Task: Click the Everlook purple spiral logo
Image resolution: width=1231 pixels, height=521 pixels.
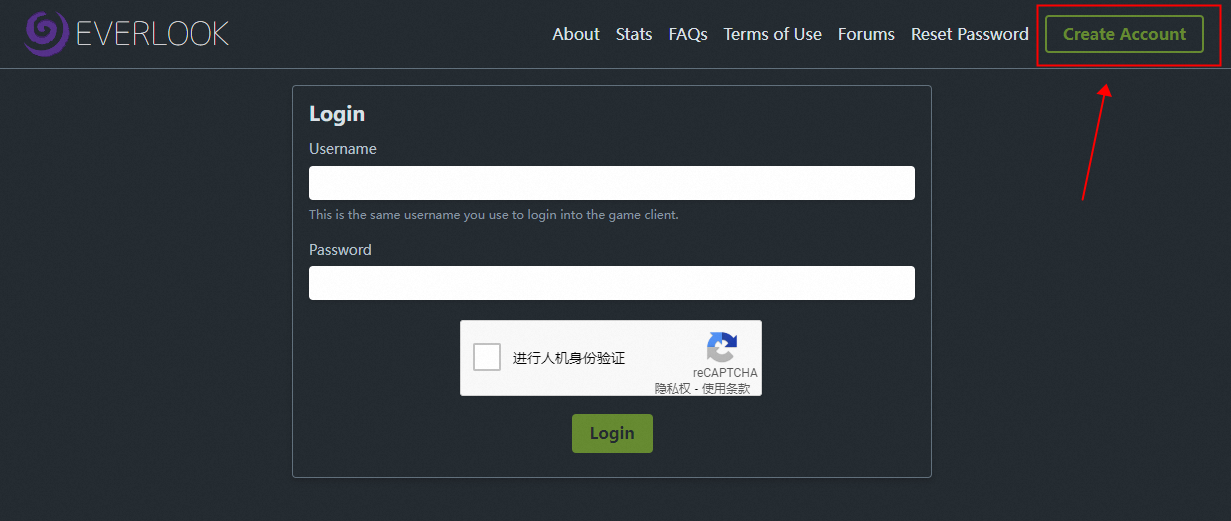Action: 46,34
